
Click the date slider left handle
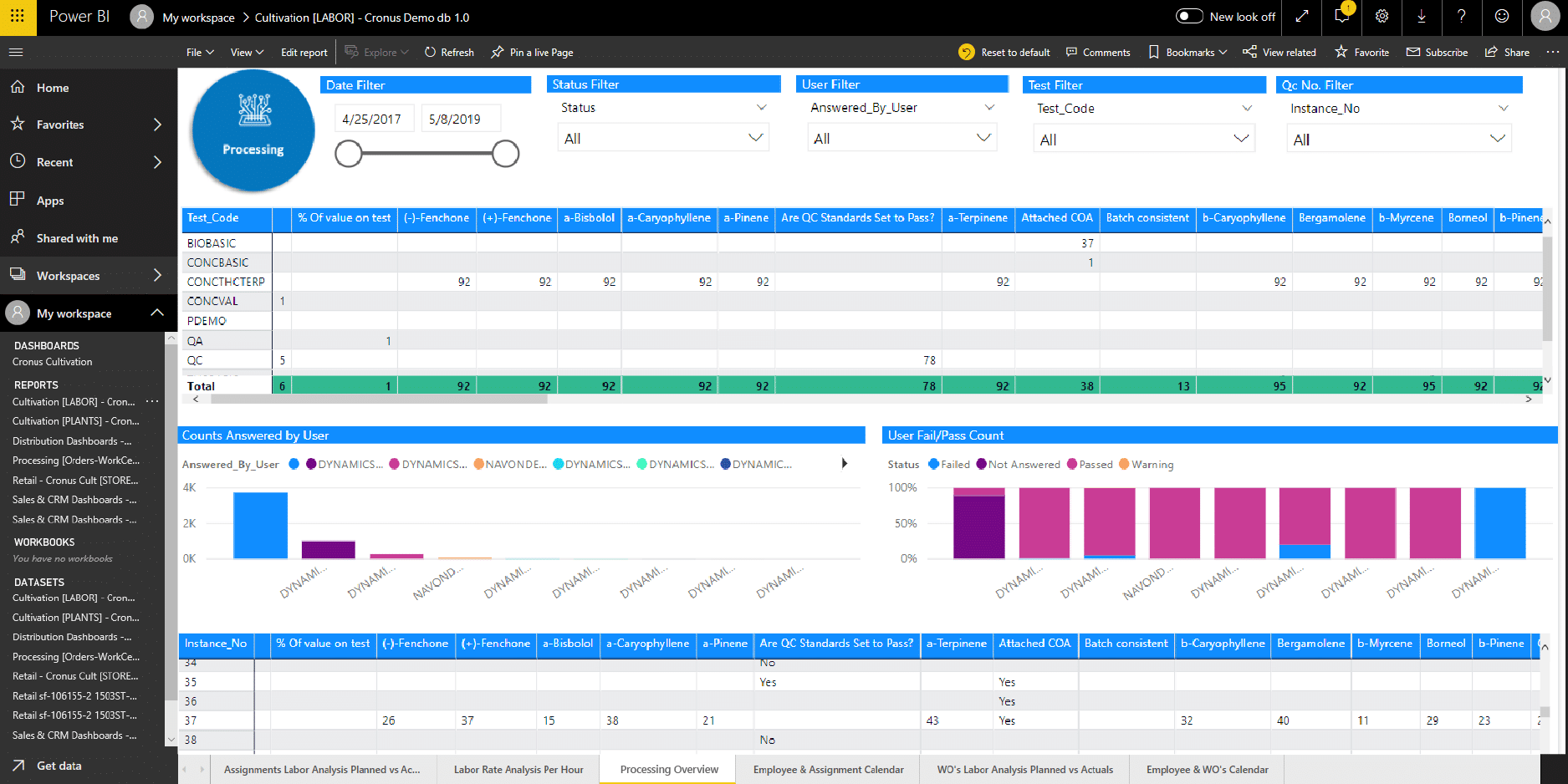coord(349,154)
